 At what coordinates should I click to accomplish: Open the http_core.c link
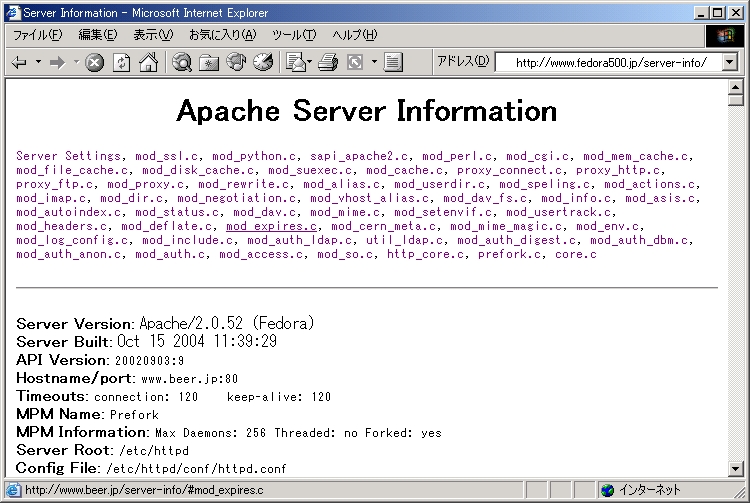tap(425, 254)
